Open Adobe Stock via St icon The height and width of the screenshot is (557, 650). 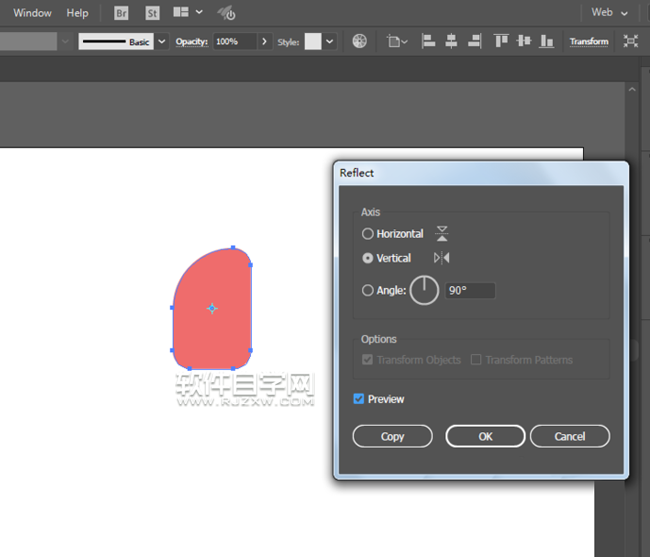pos(152,13)
